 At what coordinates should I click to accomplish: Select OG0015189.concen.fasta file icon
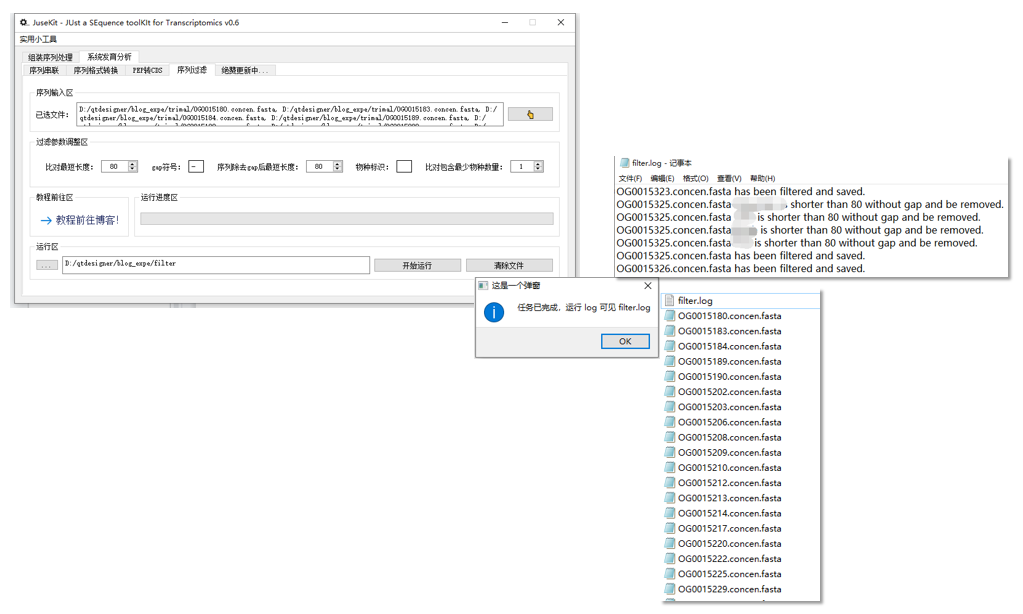[671, 362]
